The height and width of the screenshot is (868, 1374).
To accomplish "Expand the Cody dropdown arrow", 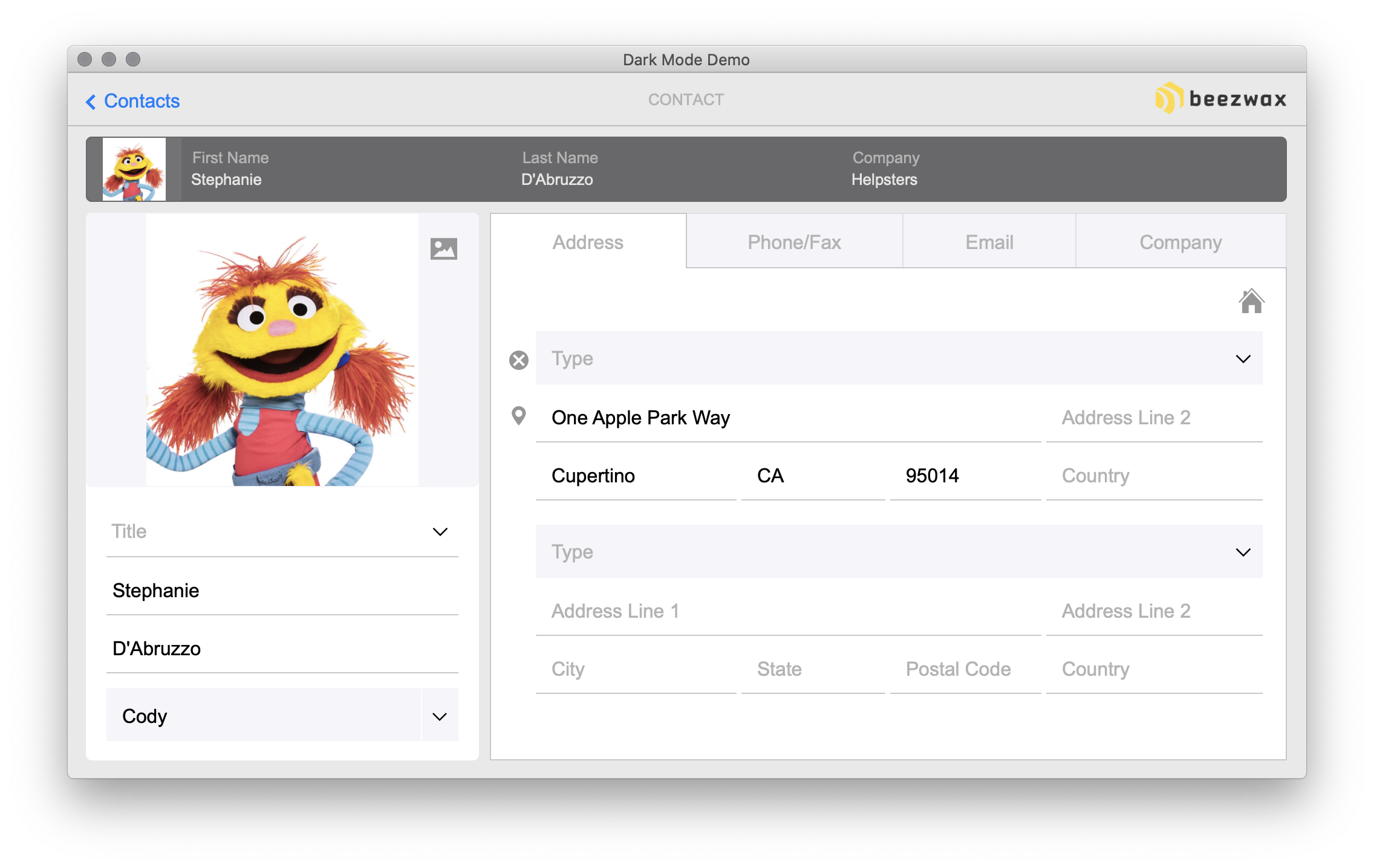I will (440, 716).
